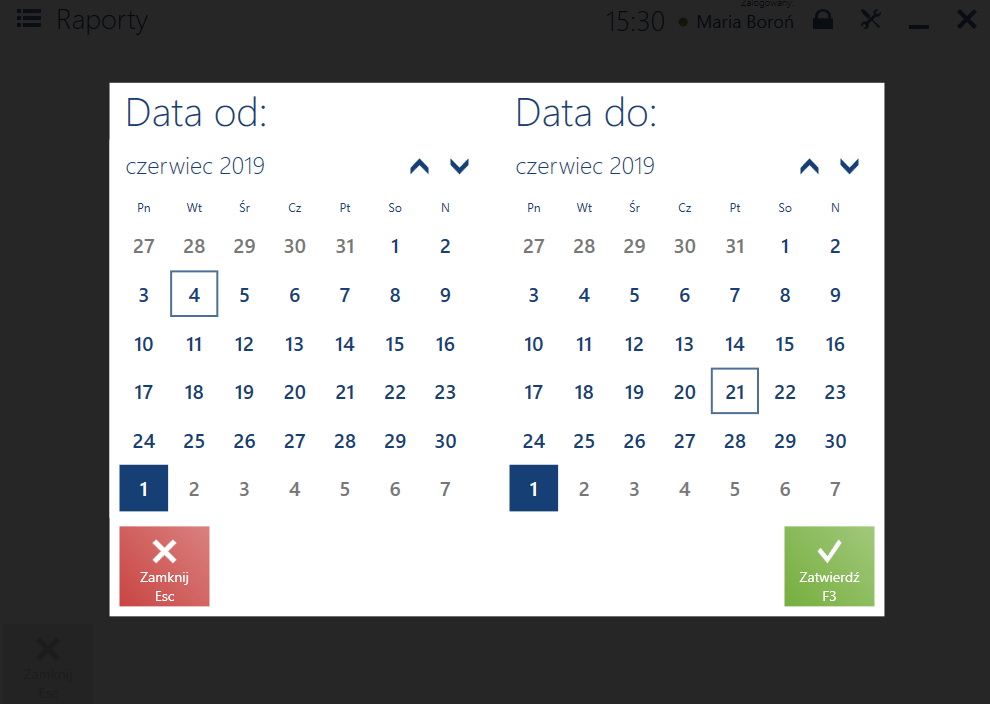Viewport: 990px width, 704px height.
Task: Confirm dates with Zatwierdź F3 button
Action: (829, 566)
